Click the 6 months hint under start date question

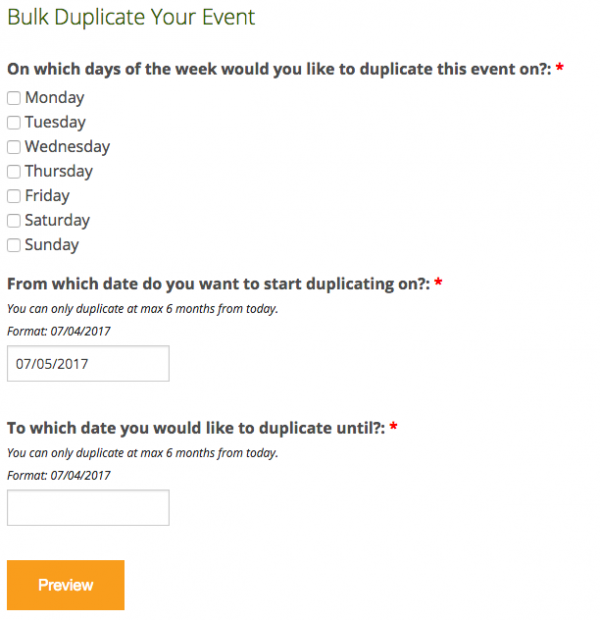[x=143, y=309]
